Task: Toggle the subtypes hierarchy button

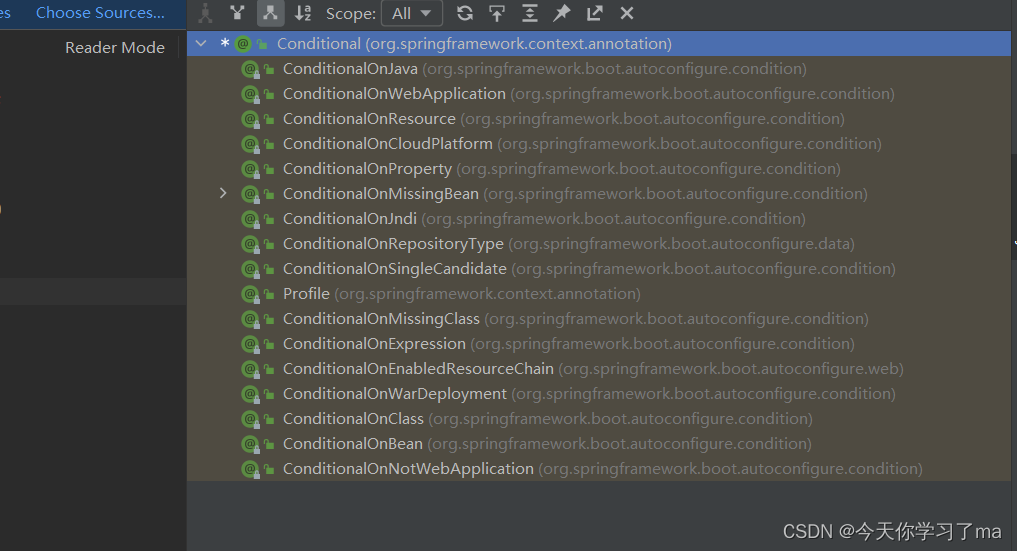Action: tap(270, 13)
